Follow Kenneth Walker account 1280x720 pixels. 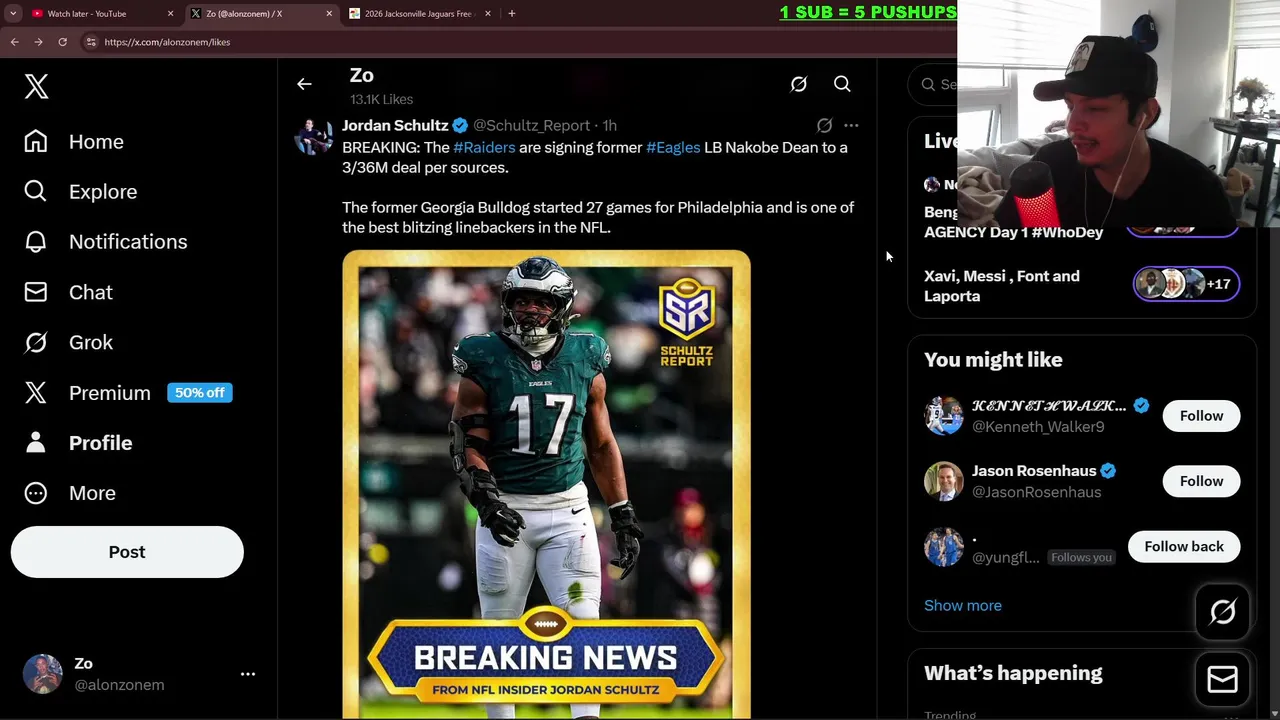pos(1201,416)
